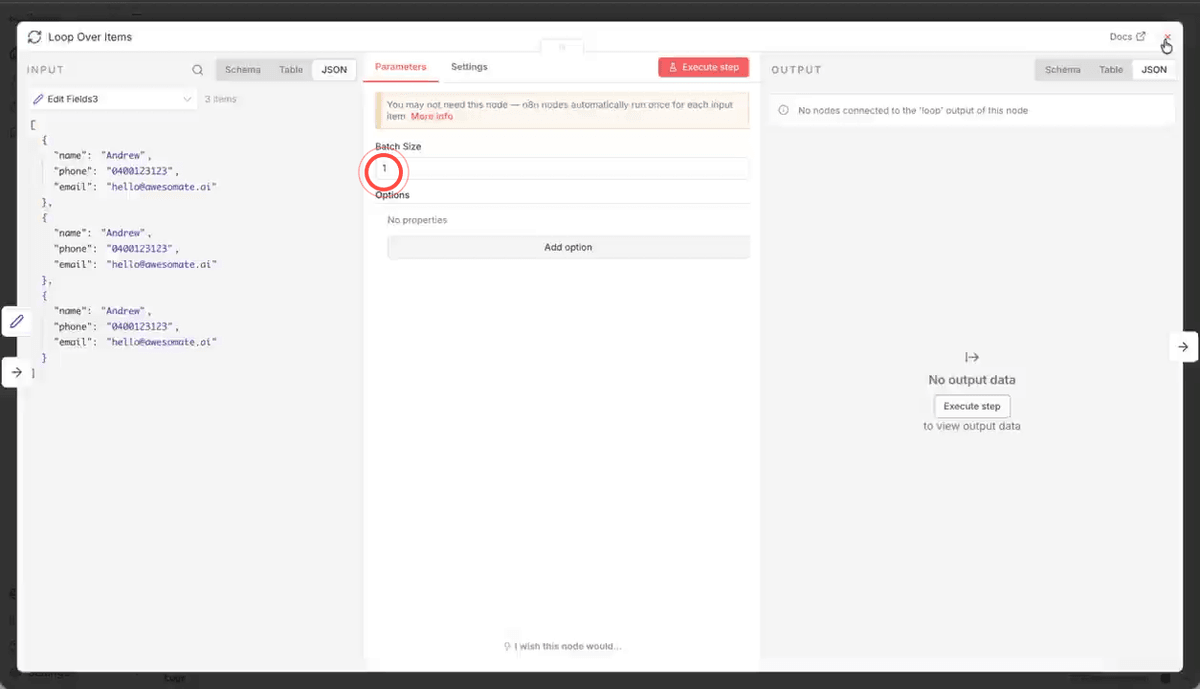Open the search in the INPUT panel
This screenshot has height=689, width=1200.
[198, 70]
